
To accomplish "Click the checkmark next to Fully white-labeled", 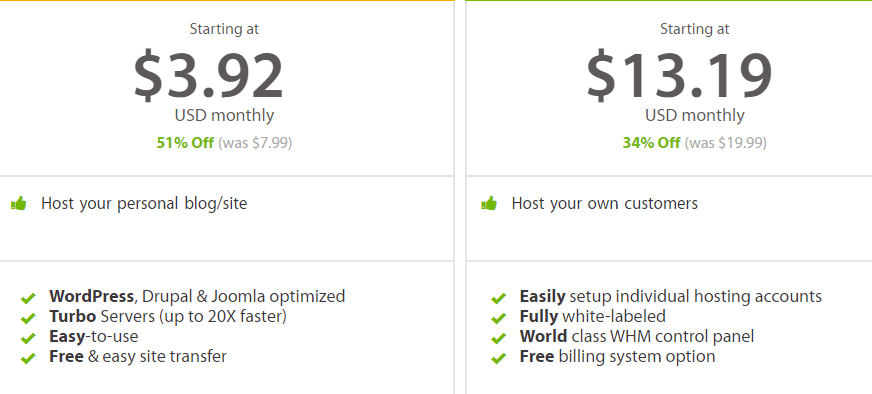I will (499, 318).
